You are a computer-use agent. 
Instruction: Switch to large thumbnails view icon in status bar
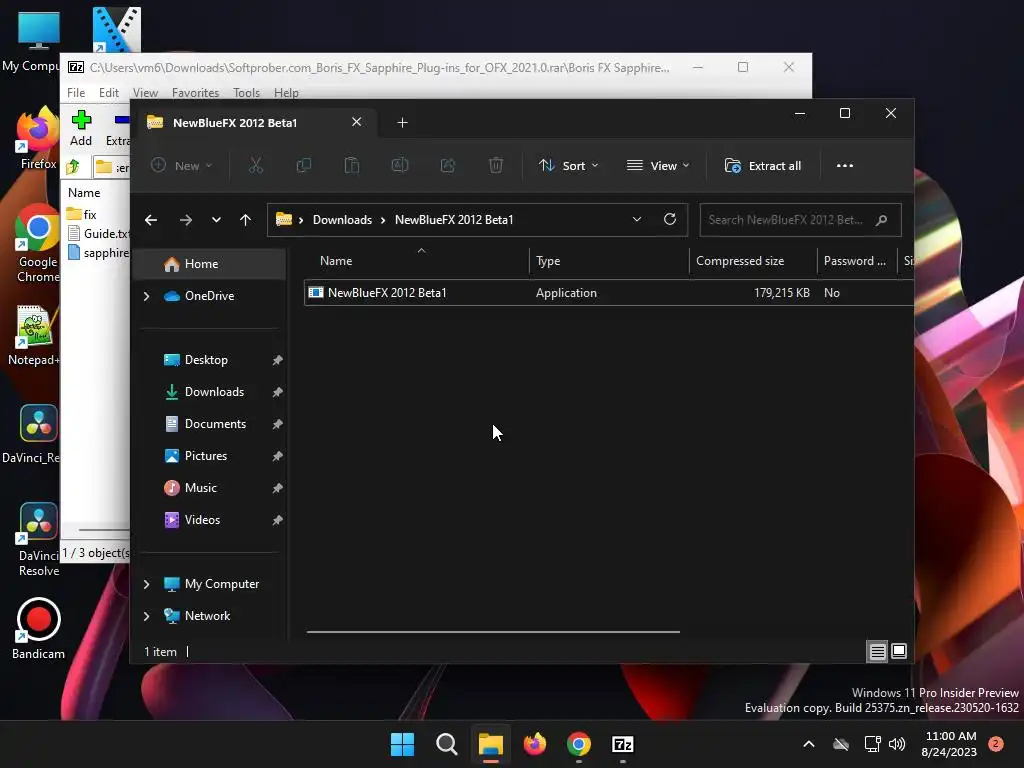point(899,651)
